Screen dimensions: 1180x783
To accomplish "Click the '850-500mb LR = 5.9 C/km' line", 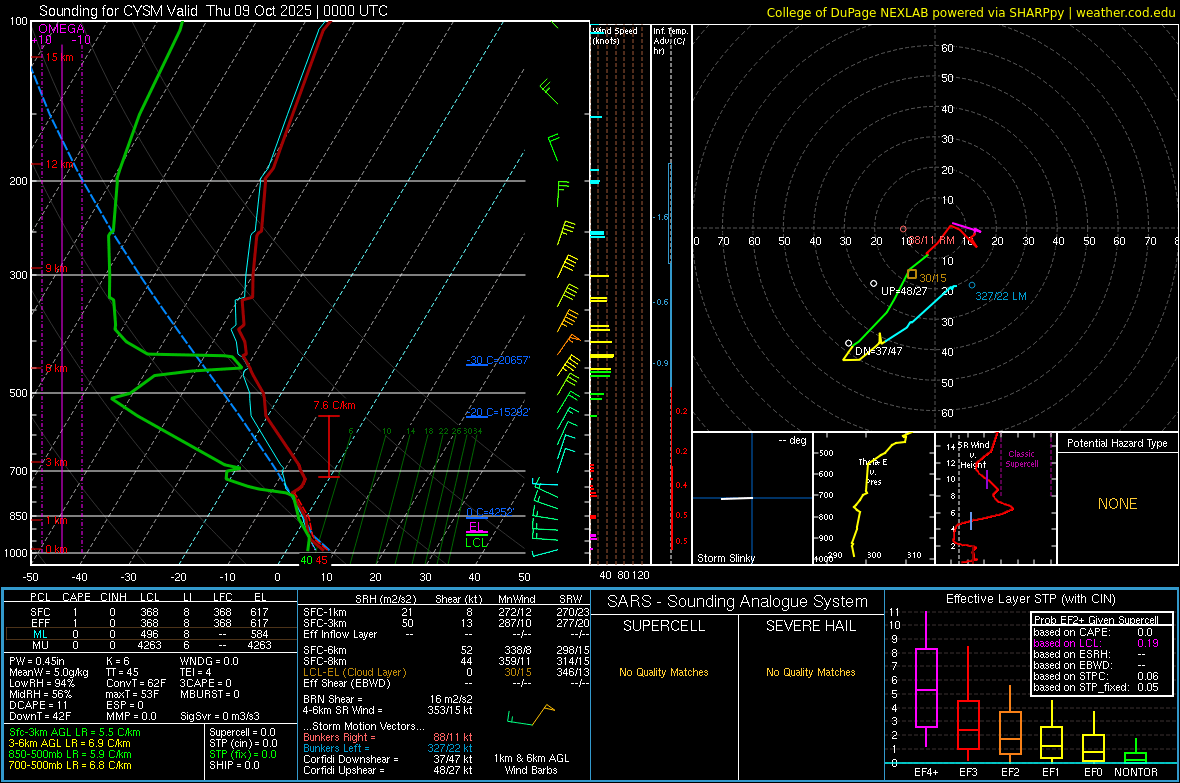I will tap(71, 754).
